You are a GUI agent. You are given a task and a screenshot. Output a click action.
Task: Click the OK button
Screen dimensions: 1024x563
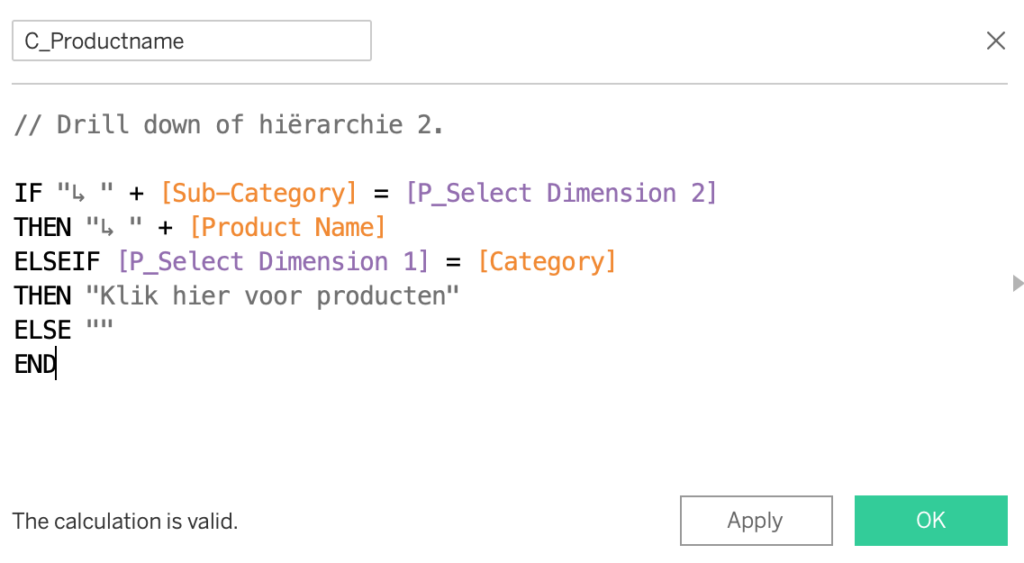pos(930,520)
